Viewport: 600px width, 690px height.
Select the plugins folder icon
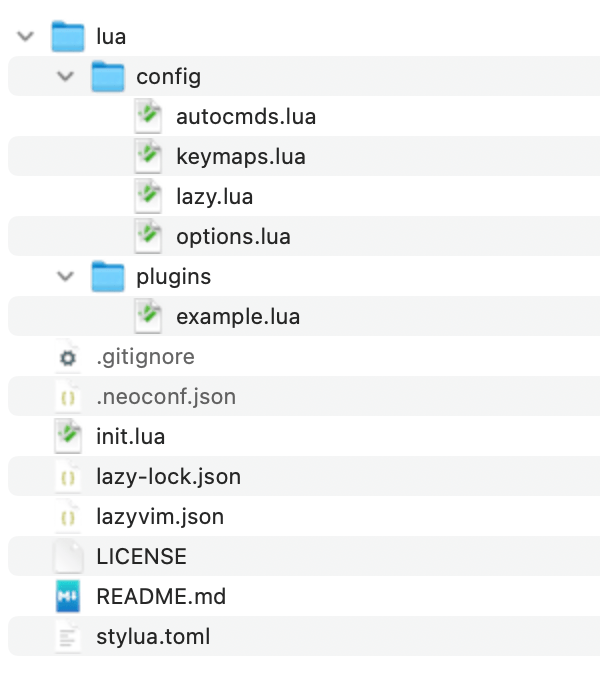[x=107, y=276]
